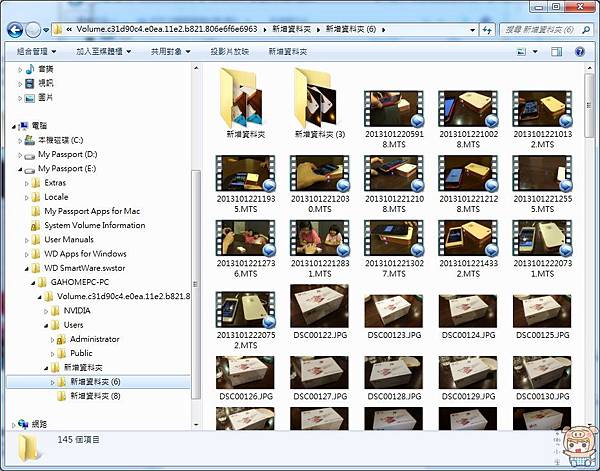Screen dimensions: 600x471
Task: Expand the local disk (C:) node
Action: pyautogui.click(x=20, y=141)
